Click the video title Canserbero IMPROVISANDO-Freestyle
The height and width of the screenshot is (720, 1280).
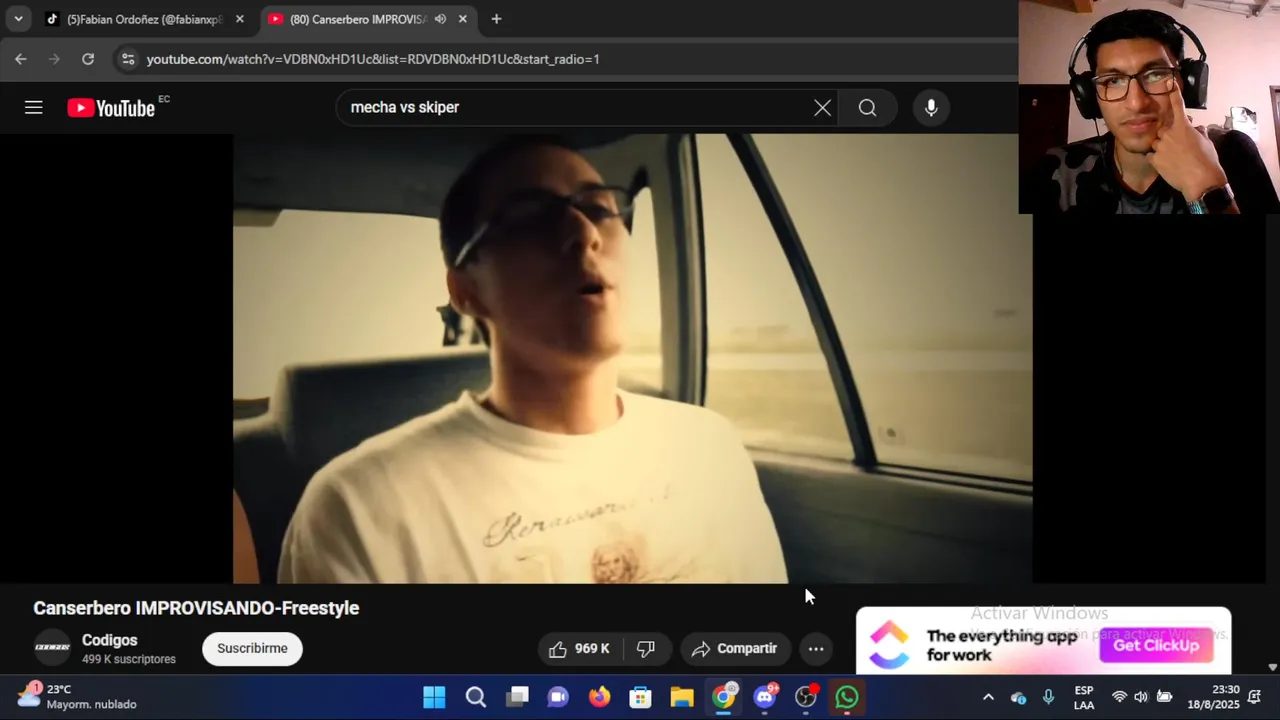pos(196,608)
